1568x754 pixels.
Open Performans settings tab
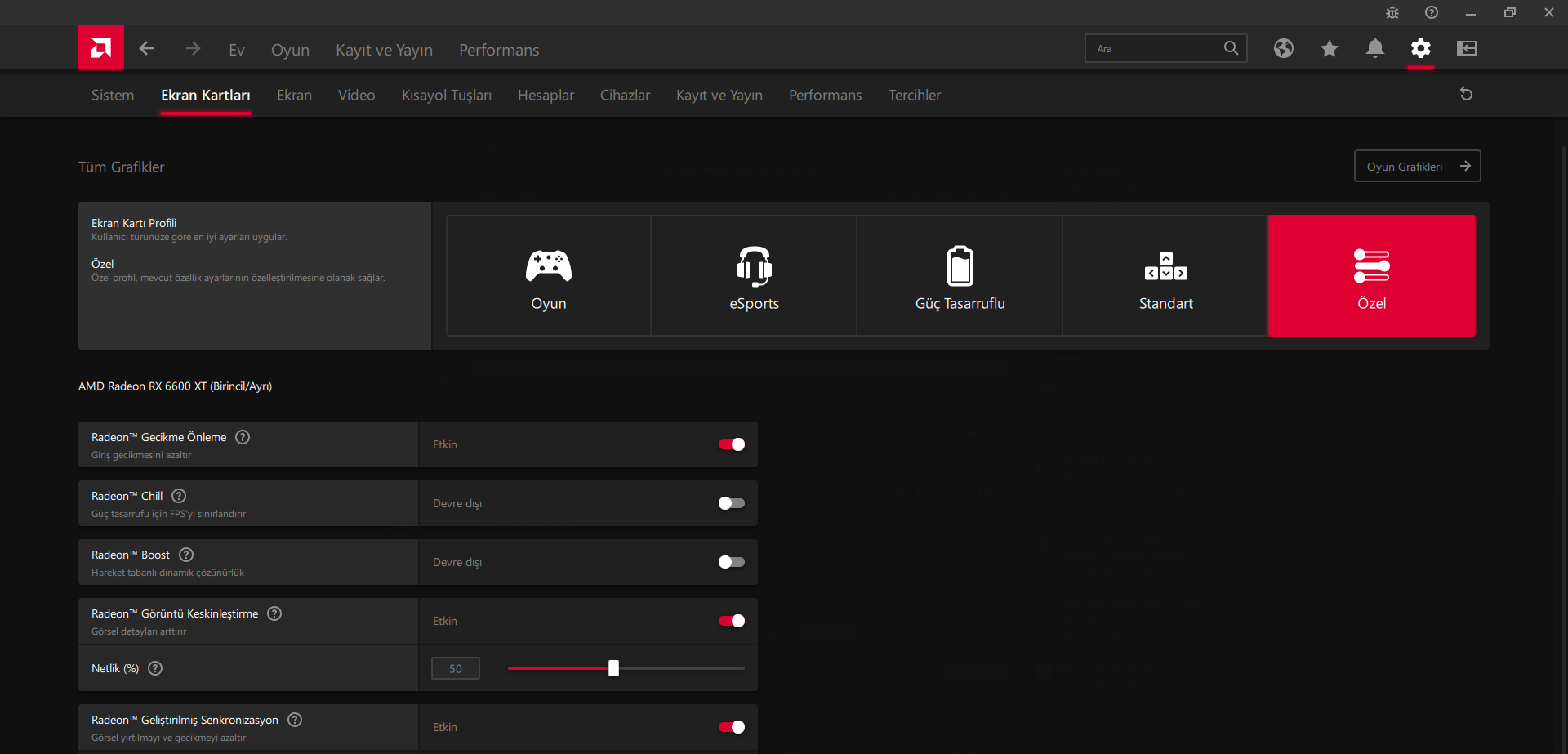point(825,95)
